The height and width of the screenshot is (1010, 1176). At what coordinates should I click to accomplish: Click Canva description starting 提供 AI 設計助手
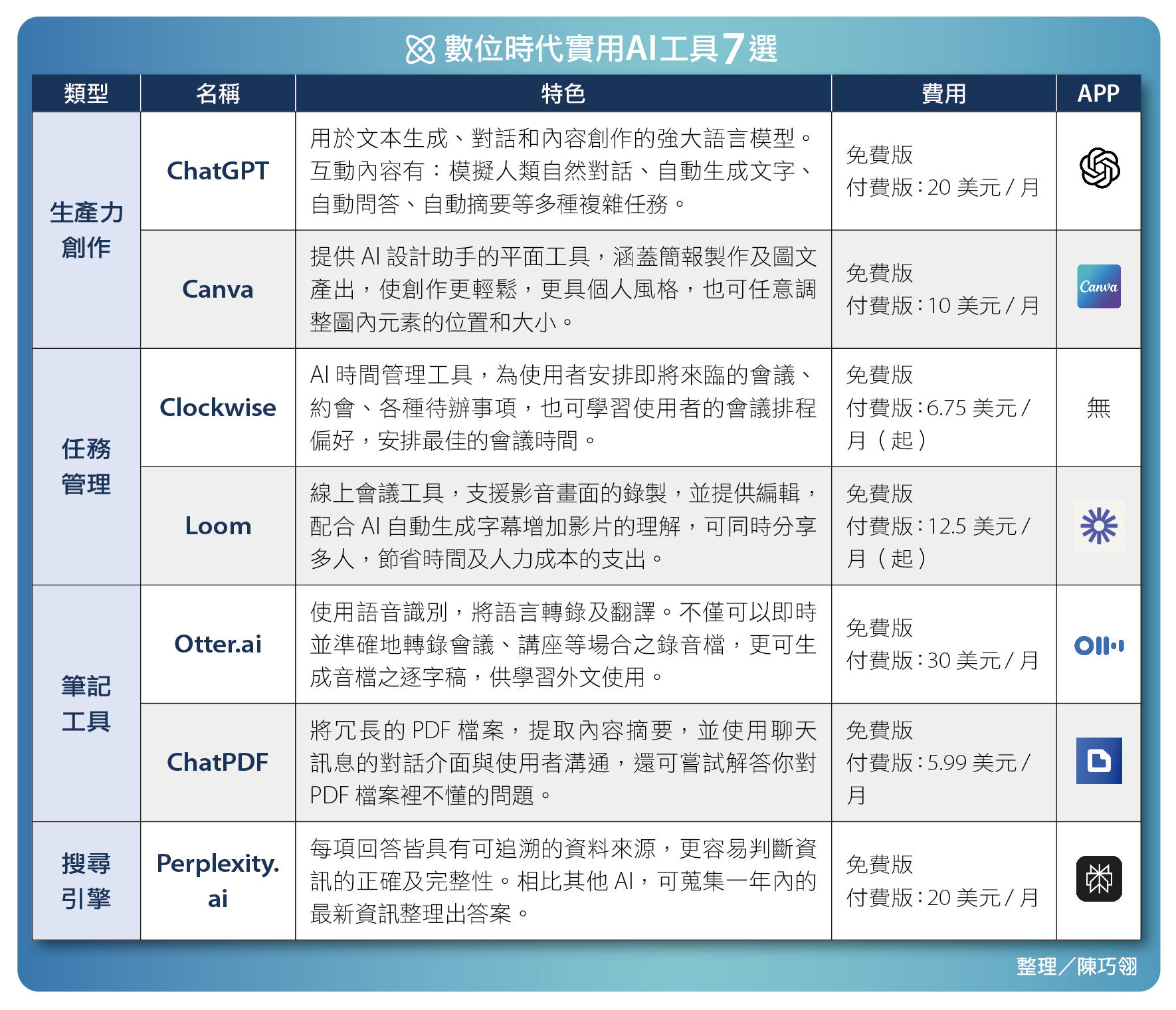click(x=563, y=289)
